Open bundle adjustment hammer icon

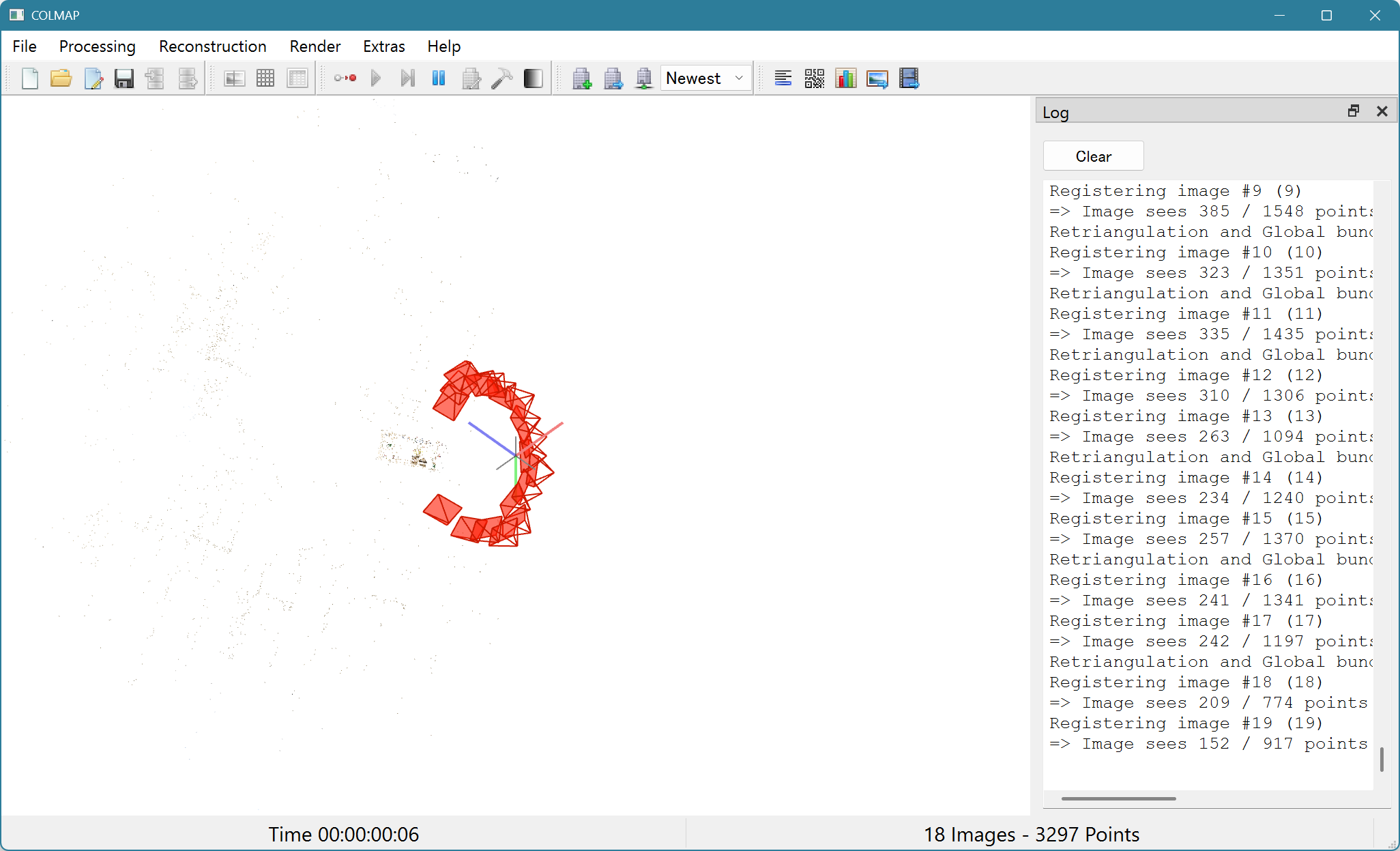pyautogui.click(x=501, y=78)
